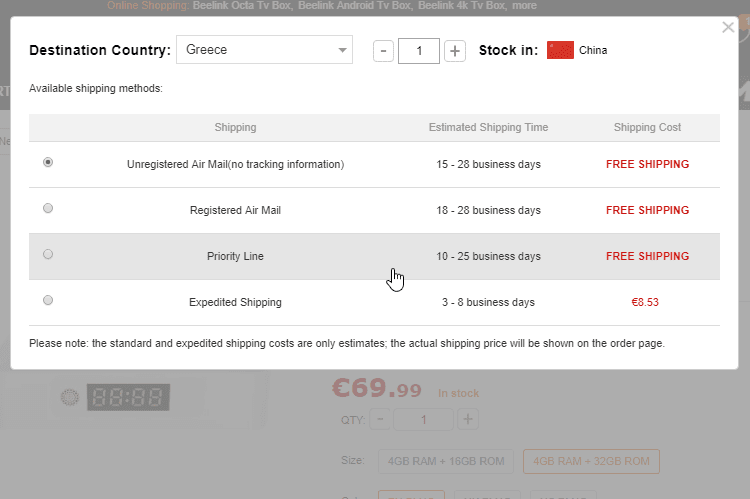Choose the Priority Line radio button
The image size is (750, 499).
click(x=48, y=254)
